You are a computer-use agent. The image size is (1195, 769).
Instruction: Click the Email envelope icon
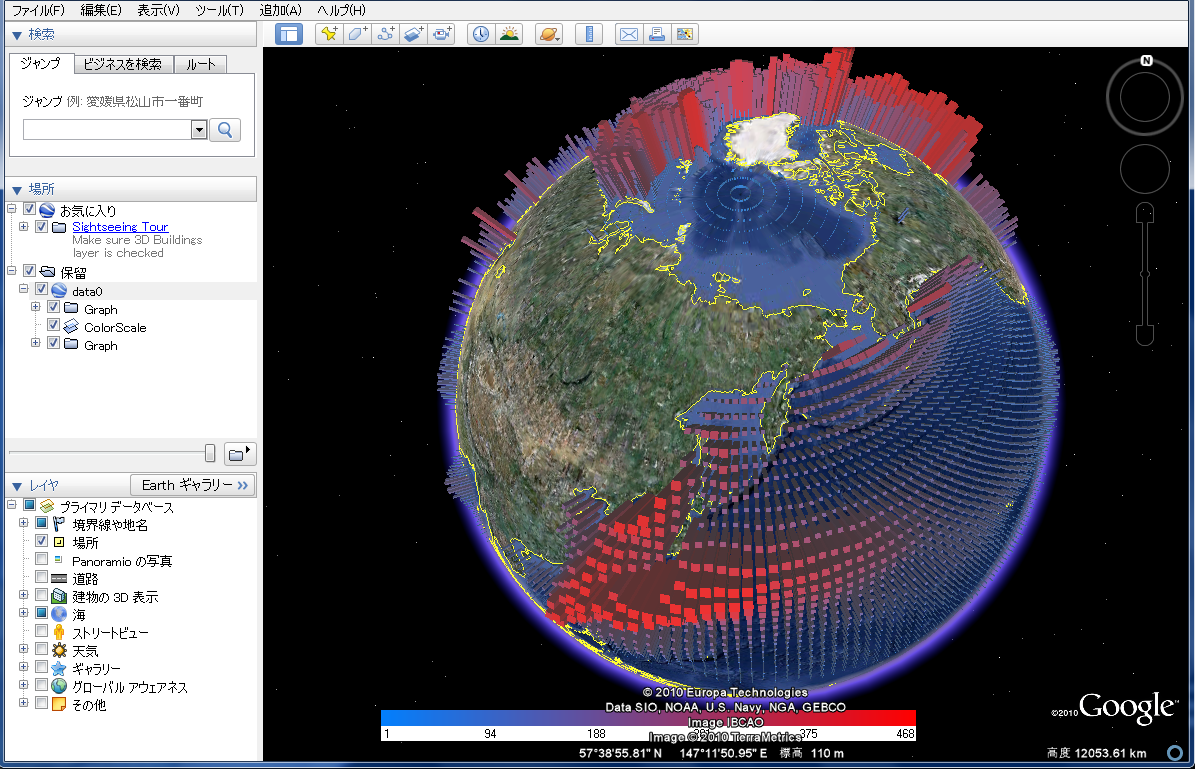pos(629,34)
